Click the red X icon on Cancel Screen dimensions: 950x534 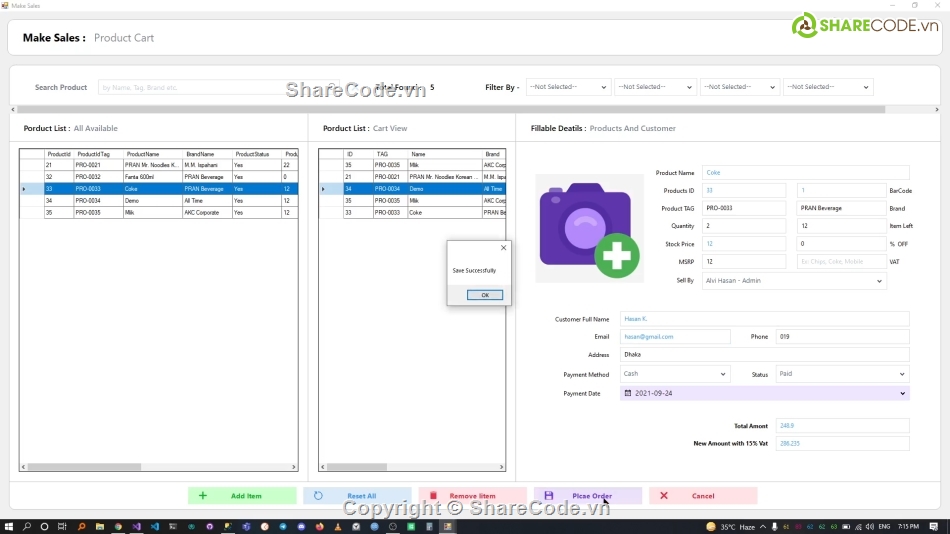664,496
